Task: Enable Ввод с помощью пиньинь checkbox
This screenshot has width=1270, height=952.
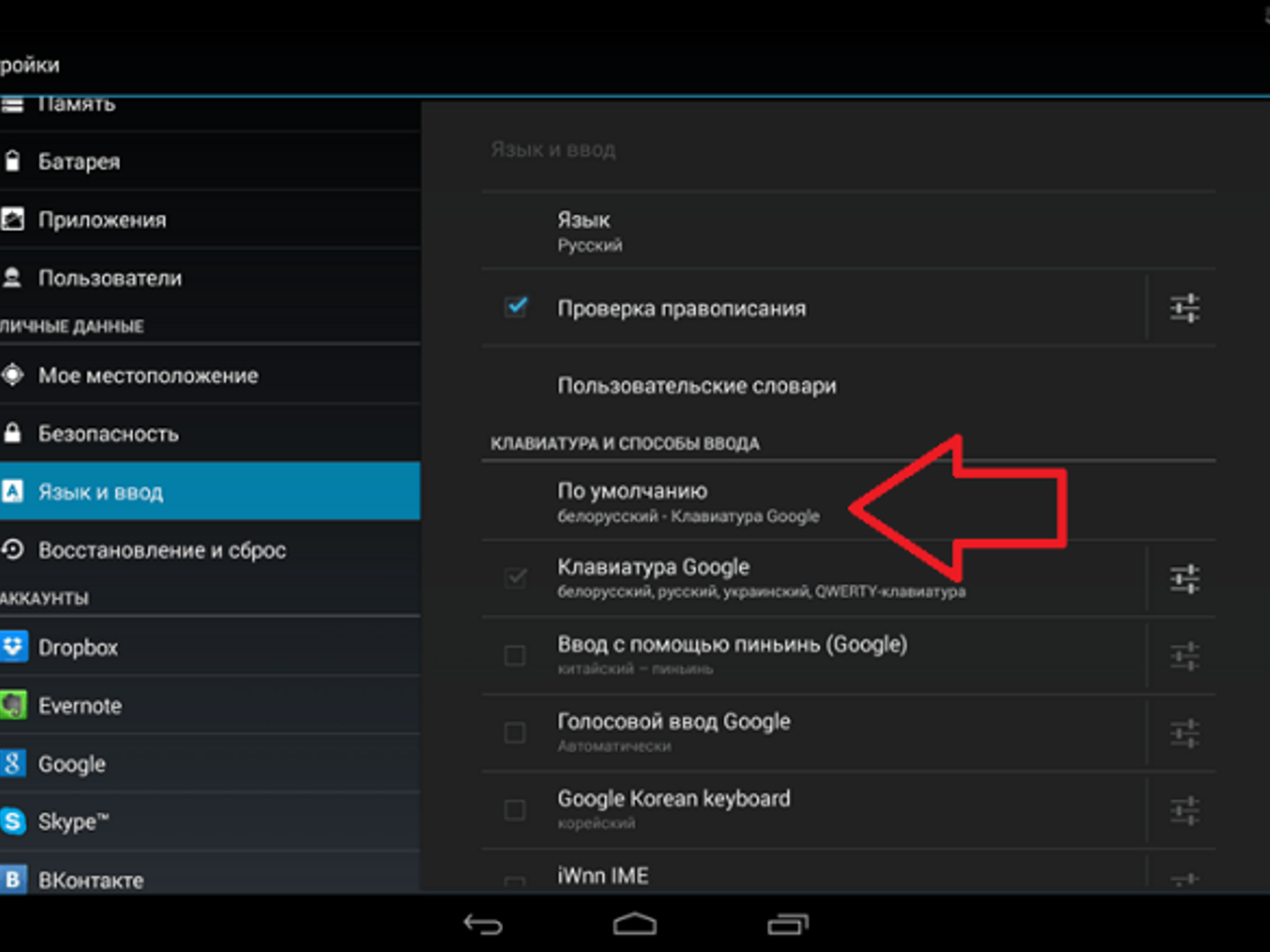Action: [x=515, y=655]
